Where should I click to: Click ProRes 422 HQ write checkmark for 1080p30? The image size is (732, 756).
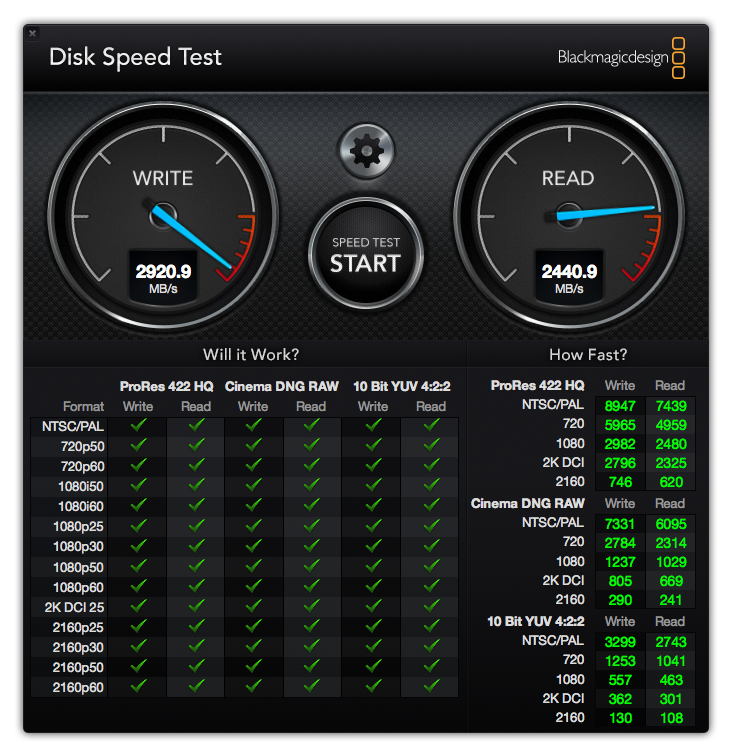pos(138,545)
